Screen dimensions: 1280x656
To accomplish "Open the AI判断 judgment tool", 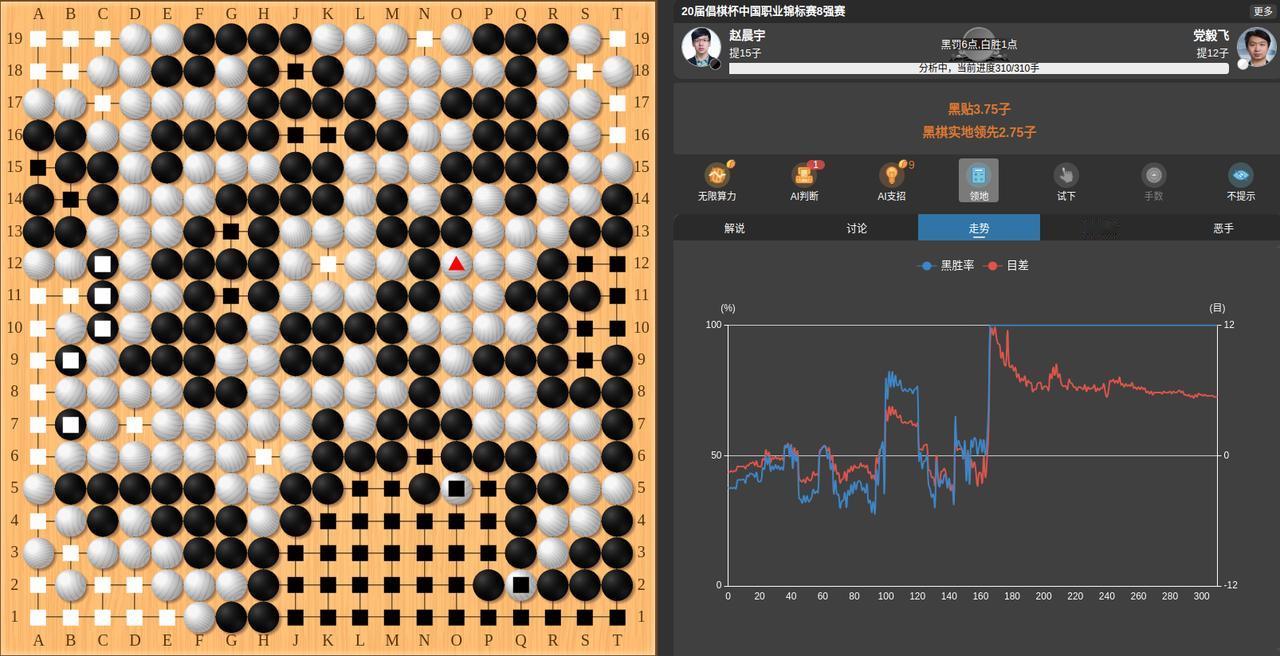I will [805, 182].
